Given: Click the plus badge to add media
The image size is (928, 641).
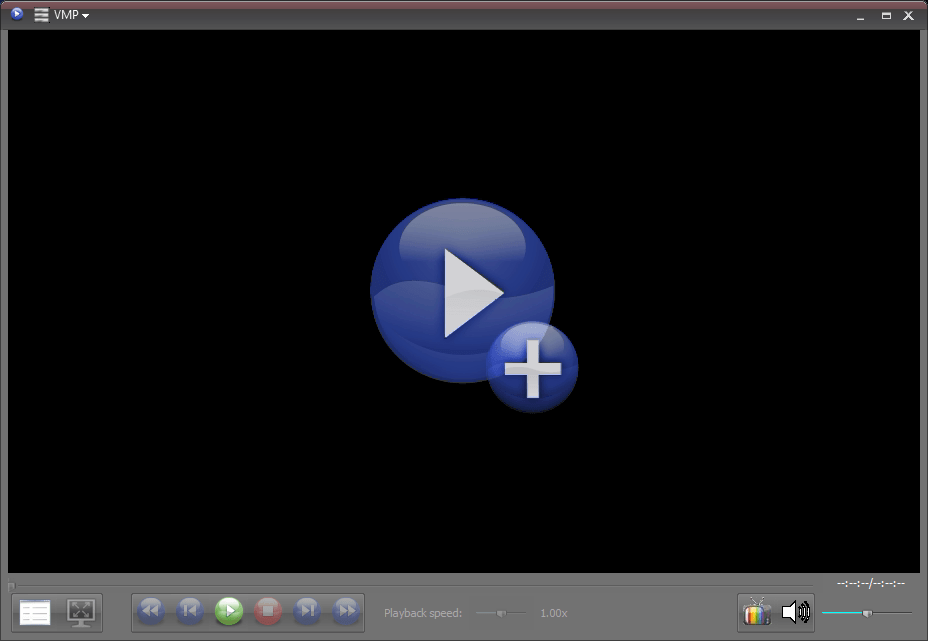Looking at the screenshot, I should 533,367.
